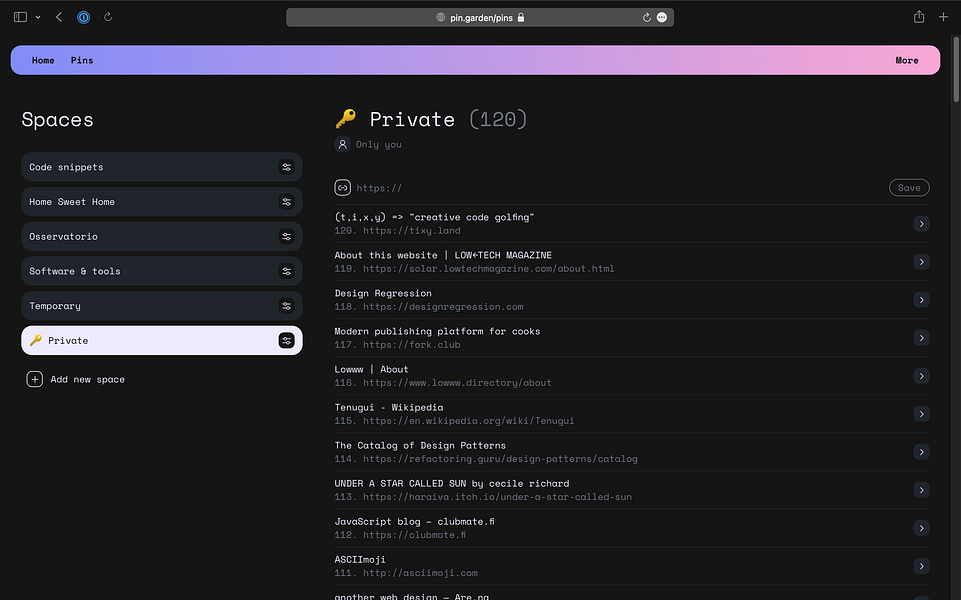Expand the Design Regression pin chevron

(921, 300)
